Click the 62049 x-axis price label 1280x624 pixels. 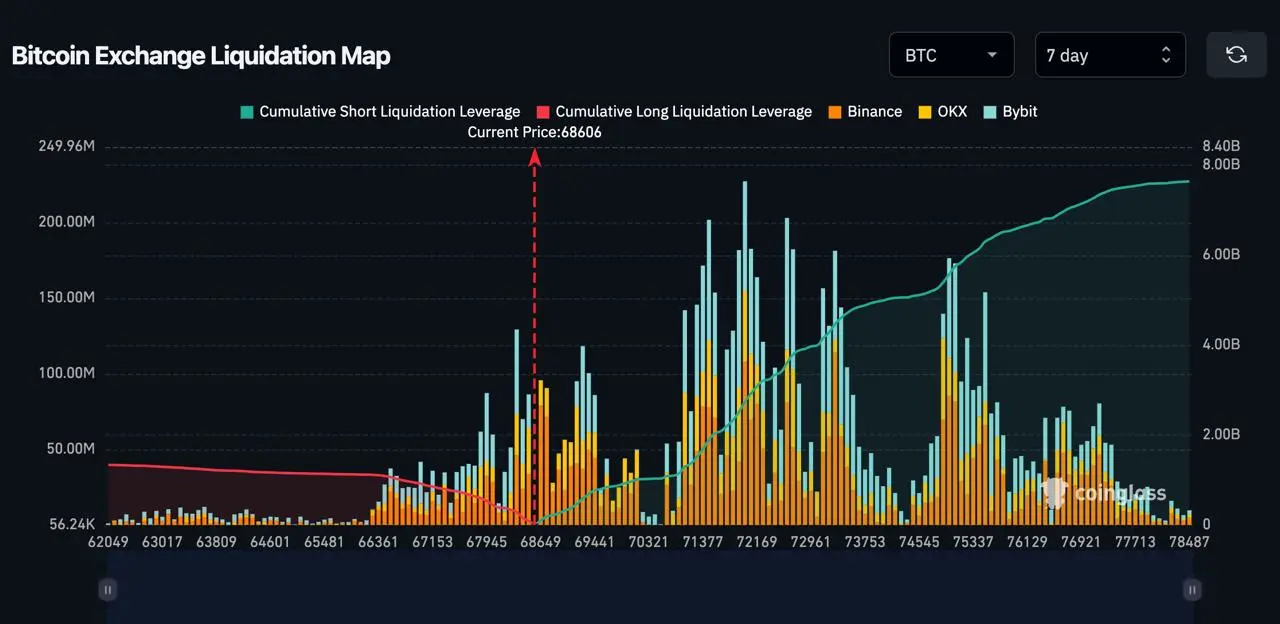[107, 542]
